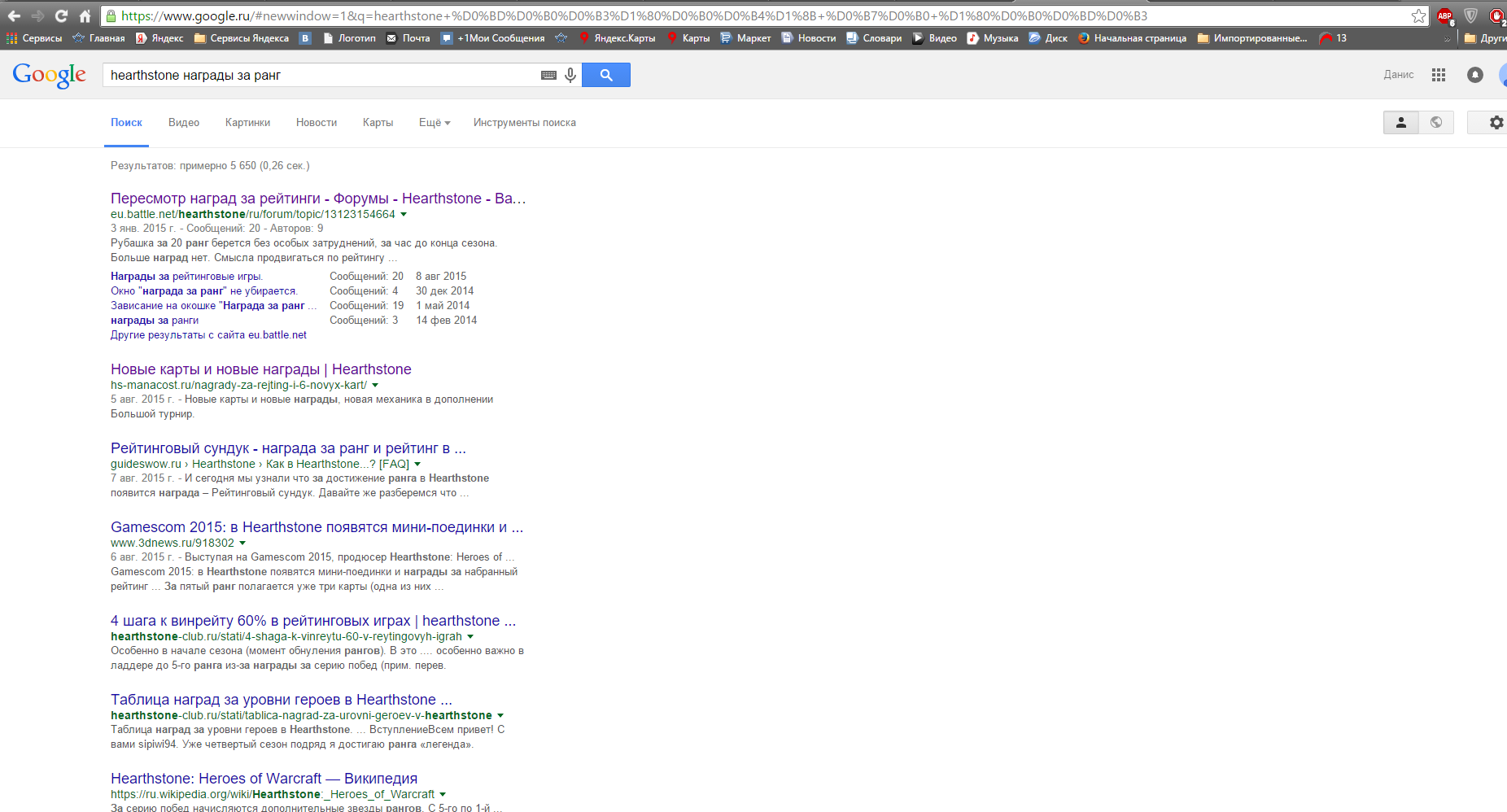Open the Ещё dropdown menu
The height and width of the screenshot is (812, 1507).
(x=435, y=123)
